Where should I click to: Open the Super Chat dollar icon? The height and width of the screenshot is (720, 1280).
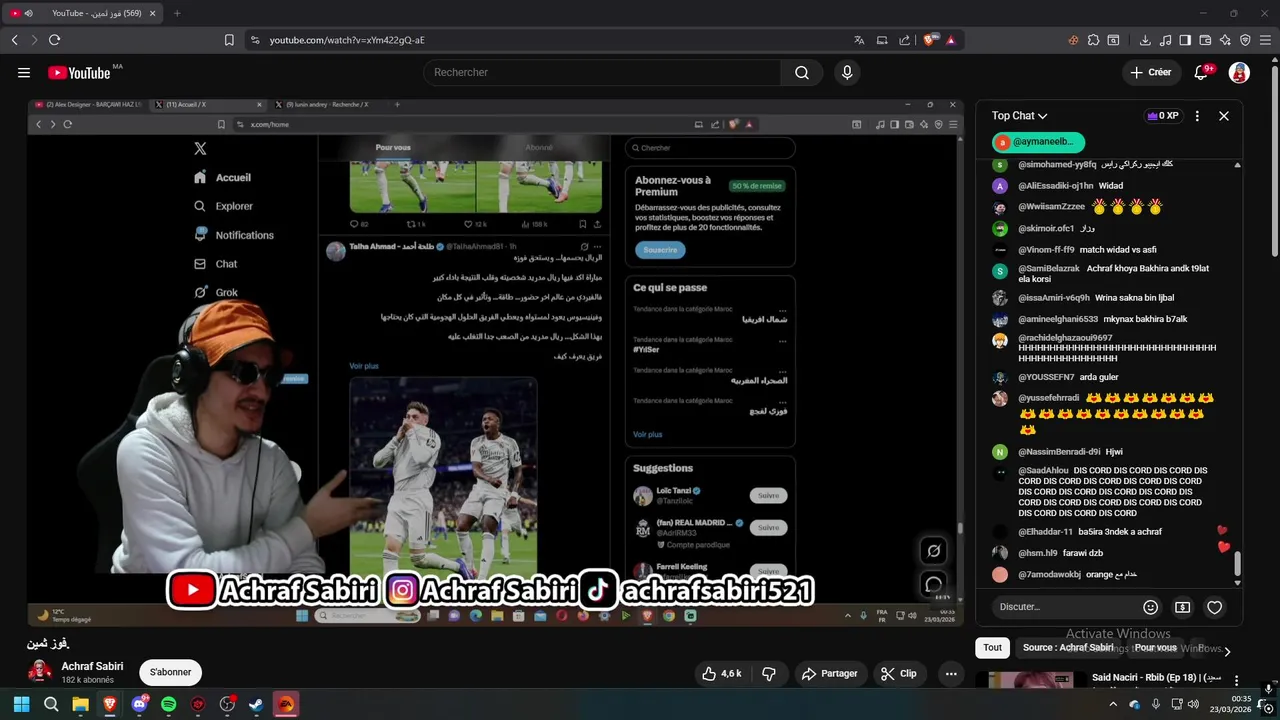pos(1182,607)
